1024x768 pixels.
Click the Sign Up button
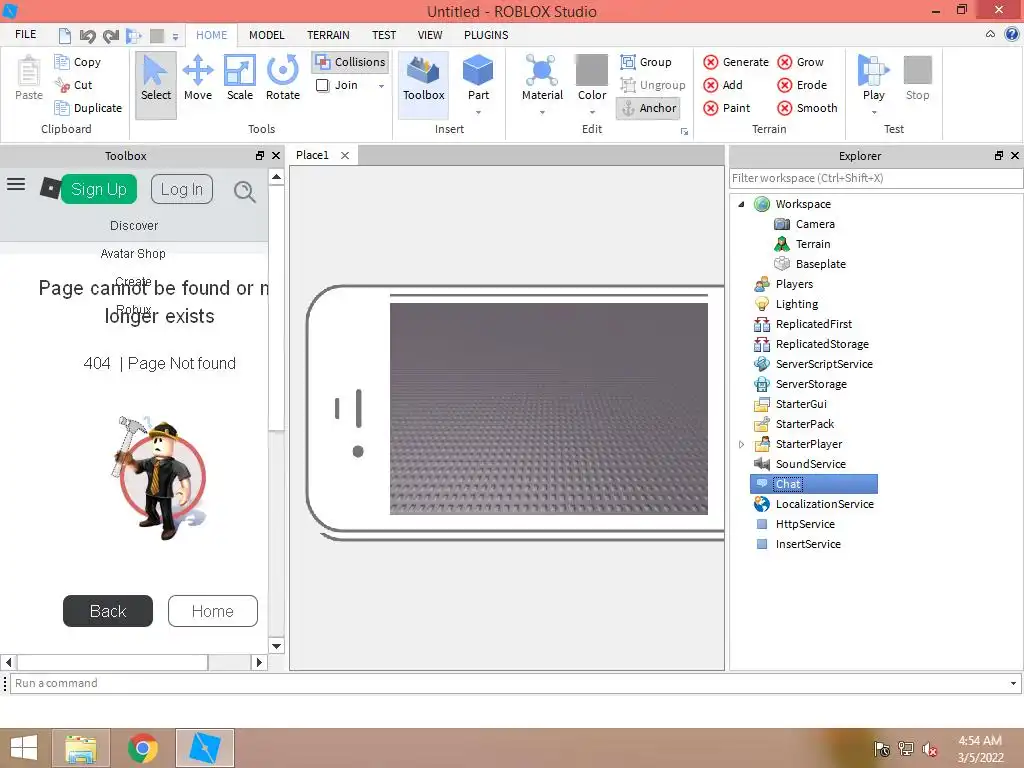[99, 189]
